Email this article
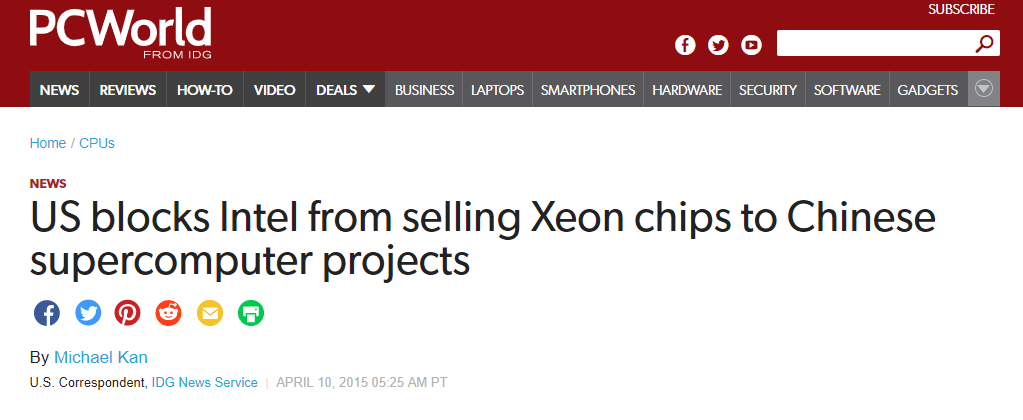 (x=209, y=313)
